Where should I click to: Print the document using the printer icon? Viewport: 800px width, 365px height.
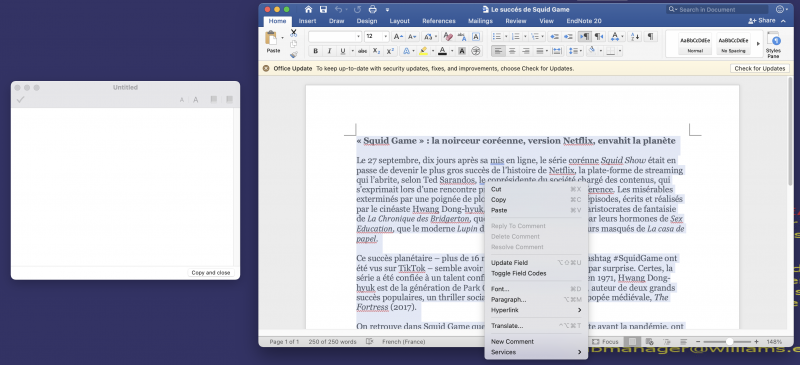click(x=372, y=9)
